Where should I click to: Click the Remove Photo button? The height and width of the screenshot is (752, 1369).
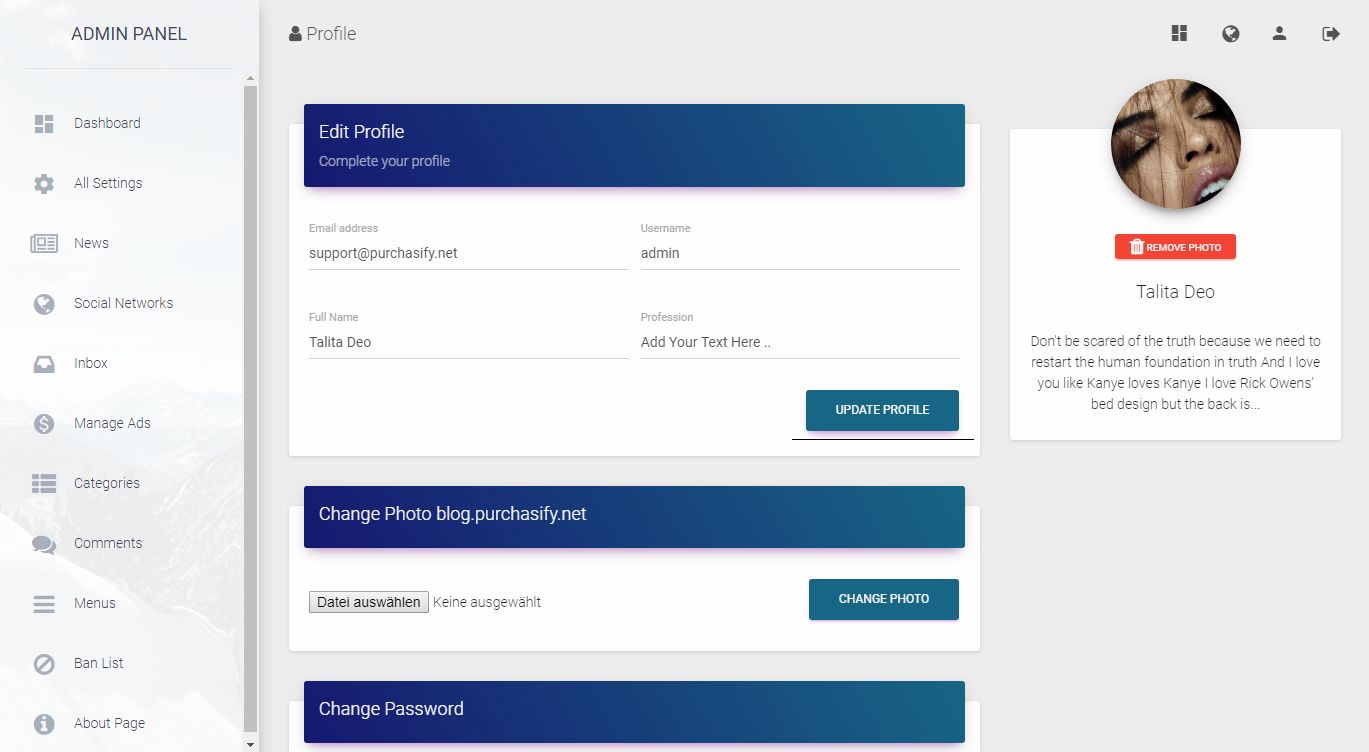pos(1175,247)
